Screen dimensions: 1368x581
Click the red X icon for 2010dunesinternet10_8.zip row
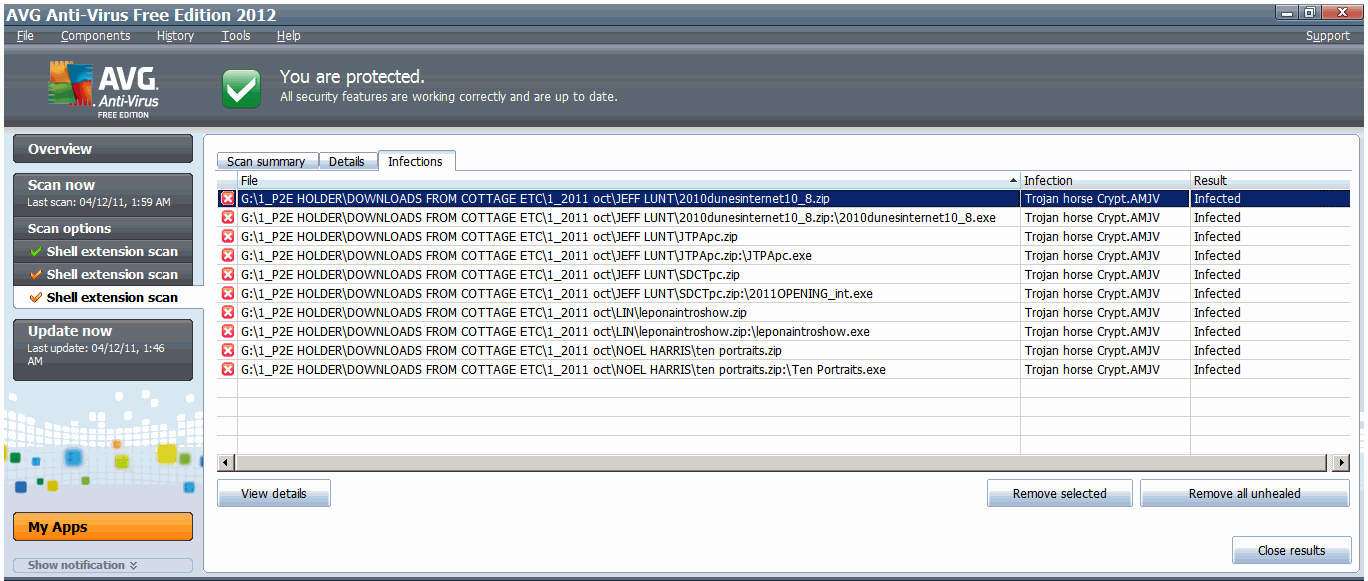tap(227, 199)
